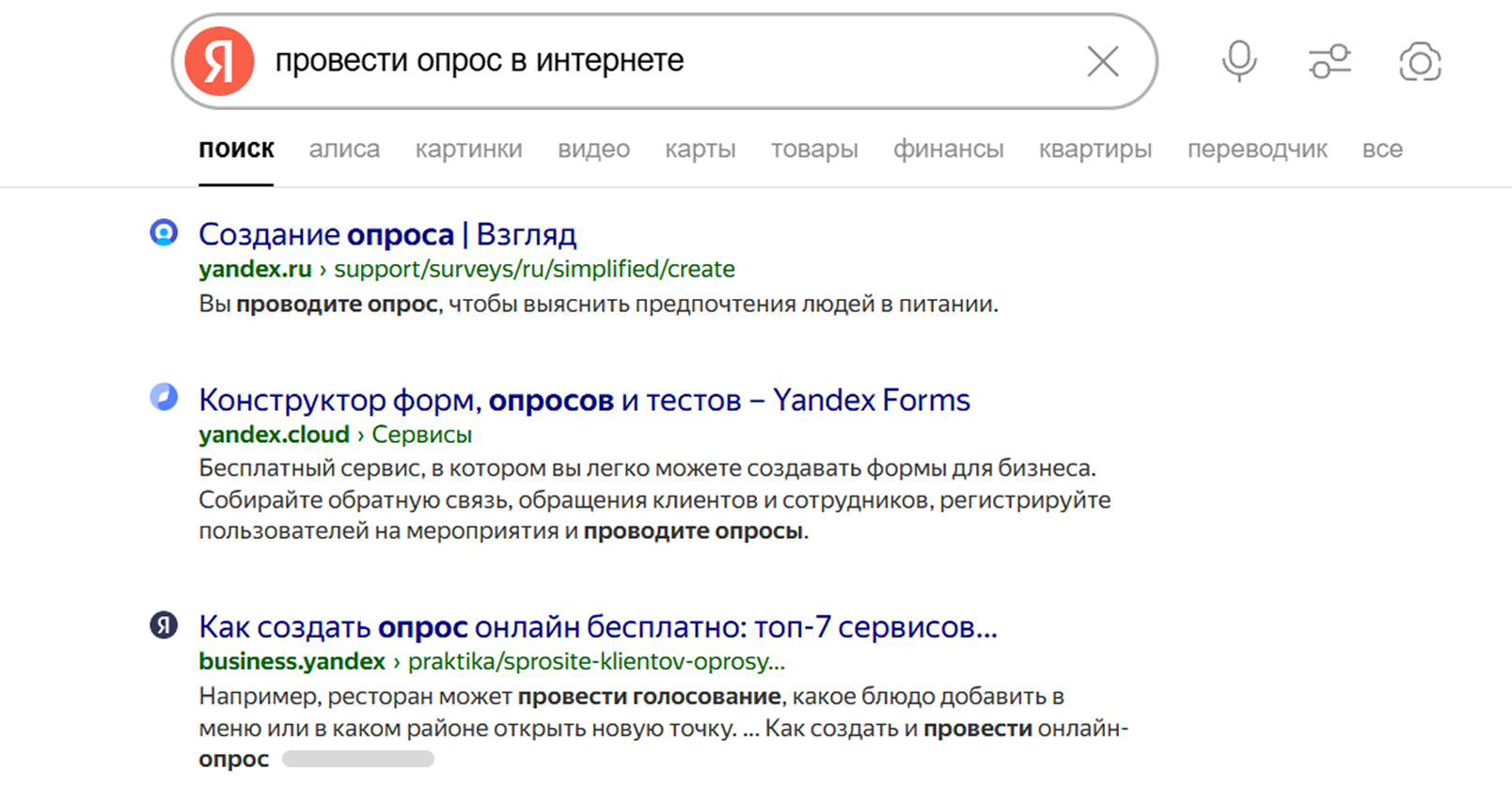Switch to the 'алиса' tab
The width and height of the screenshot is (1512, 803).
pos(344,149)
